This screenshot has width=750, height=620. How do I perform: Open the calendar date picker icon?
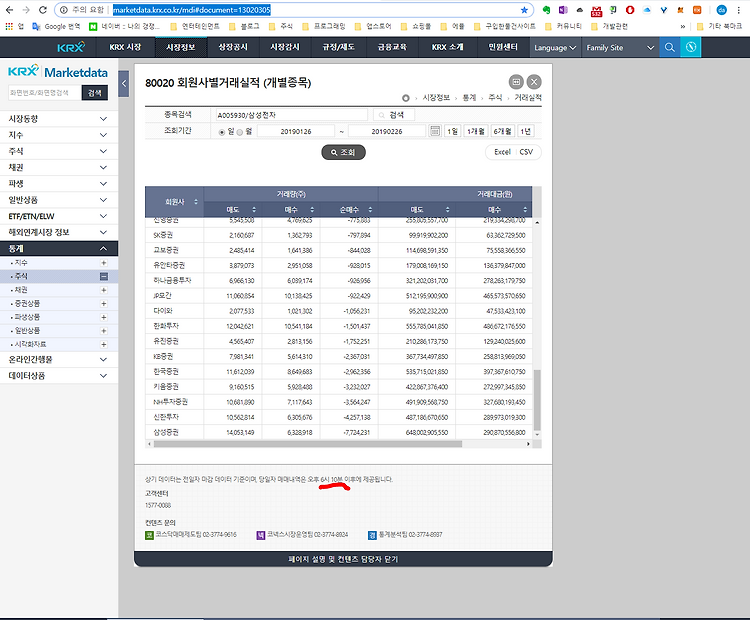pyautogui.click(x=435, y=131)
